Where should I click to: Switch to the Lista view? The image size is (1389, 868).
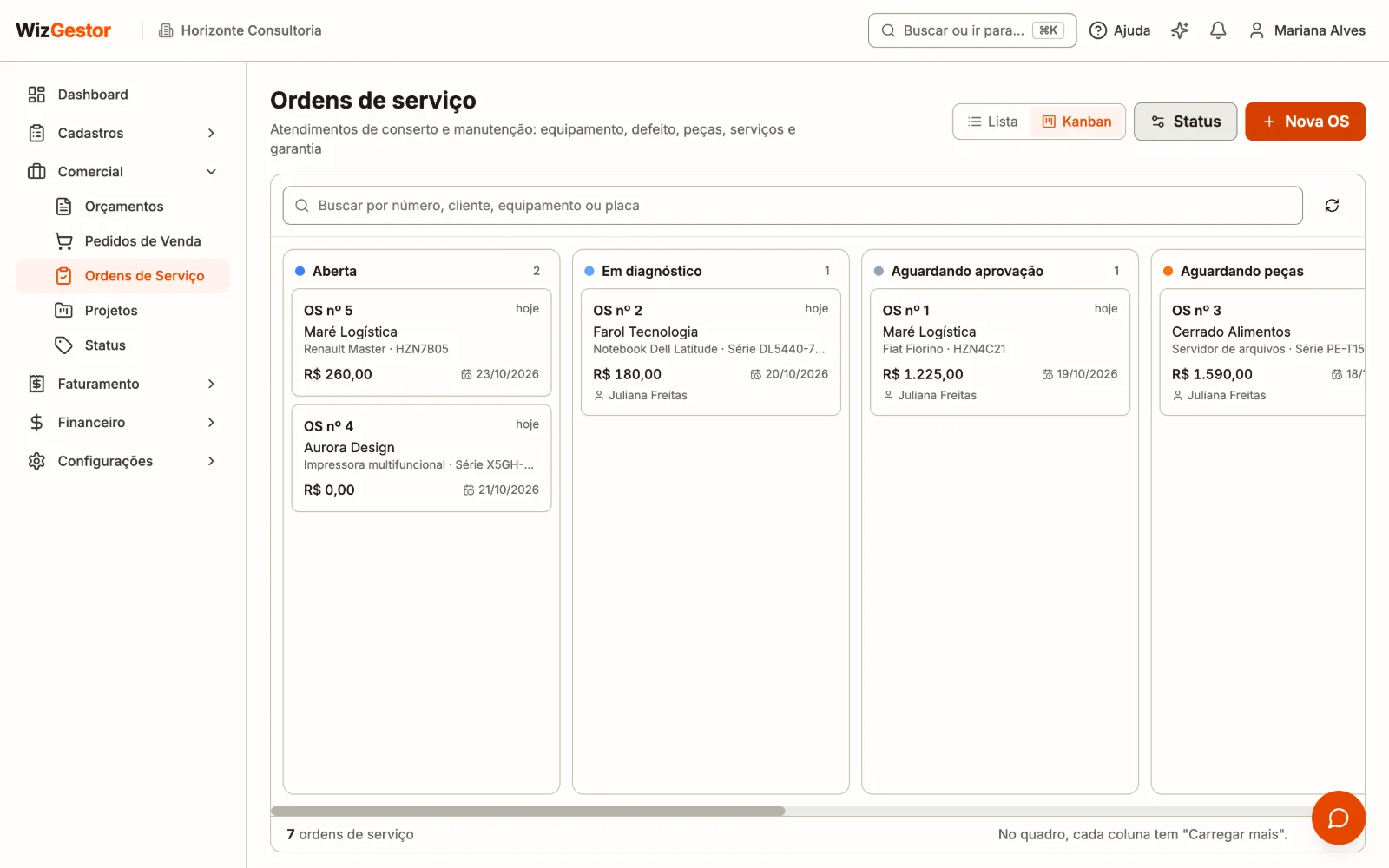click(x=992, y=122)
